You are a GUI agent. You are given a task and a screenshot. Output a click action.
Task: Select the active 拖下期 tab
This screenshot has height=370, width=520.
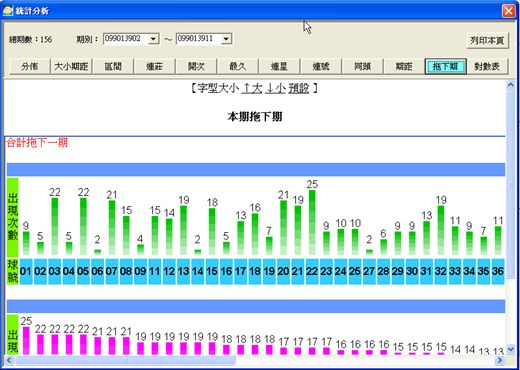[x=445, y=66]
